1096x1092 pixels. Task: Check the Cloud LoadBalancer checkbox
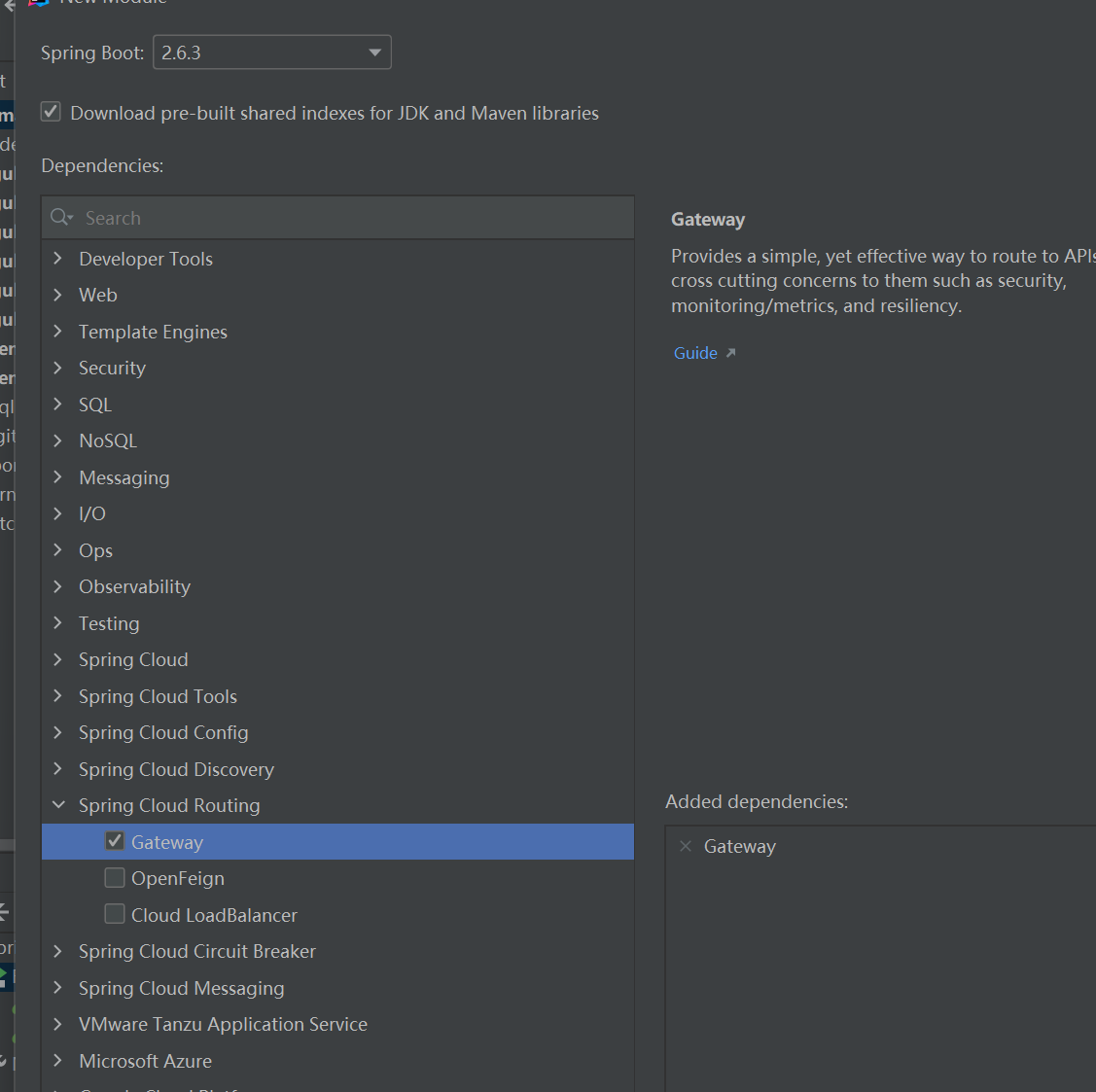click(115, 914)
